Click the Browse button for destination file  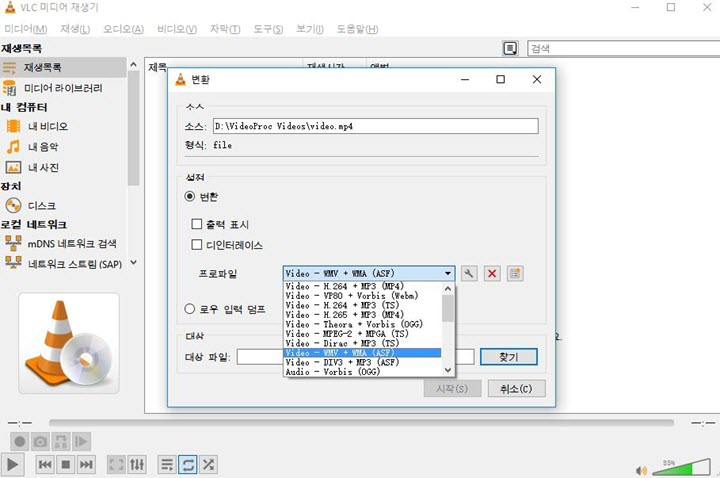click(x=509, y=357)
